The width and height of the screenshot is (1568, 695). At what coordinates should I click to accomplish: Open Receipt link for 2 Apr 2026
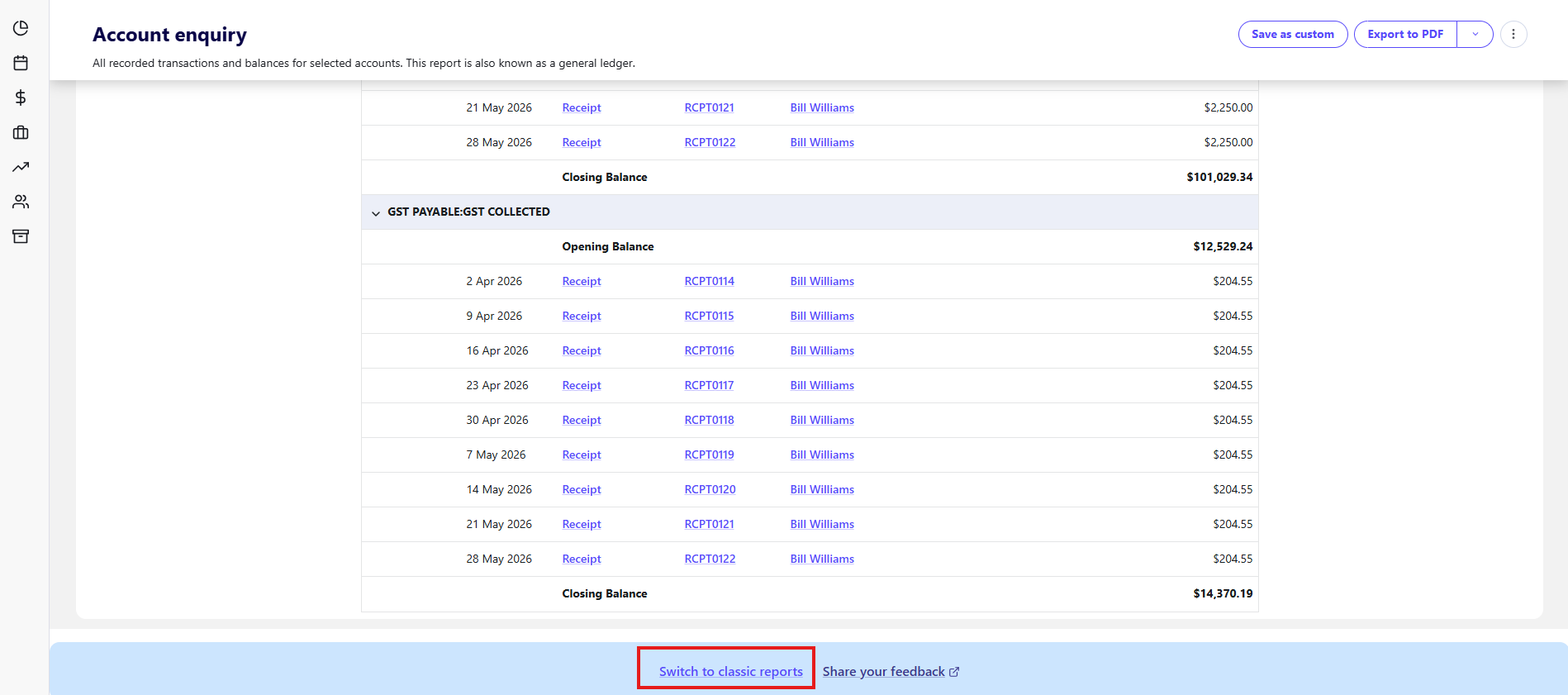click(582, 281)
